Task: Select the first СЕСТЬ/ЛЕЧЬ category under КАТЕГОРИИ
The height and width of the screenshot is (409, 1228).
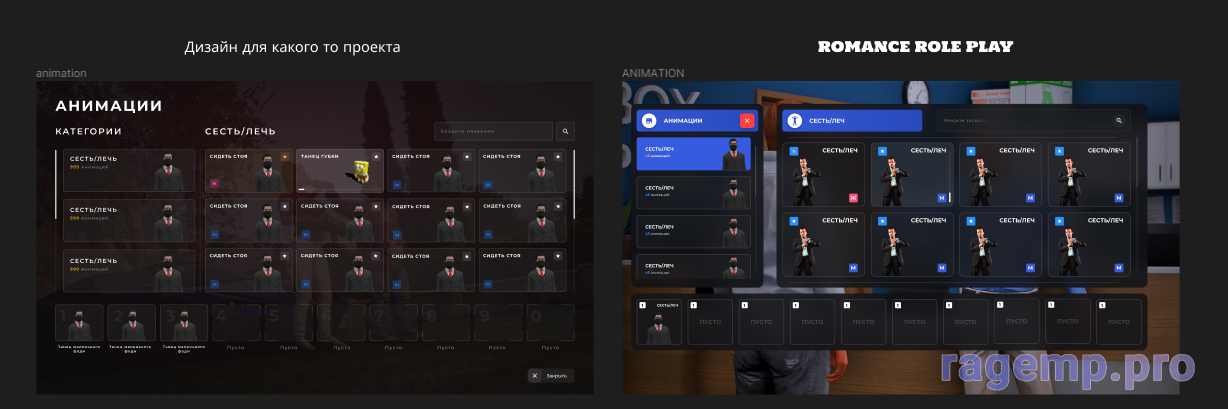Action: [x=129, y=171]
